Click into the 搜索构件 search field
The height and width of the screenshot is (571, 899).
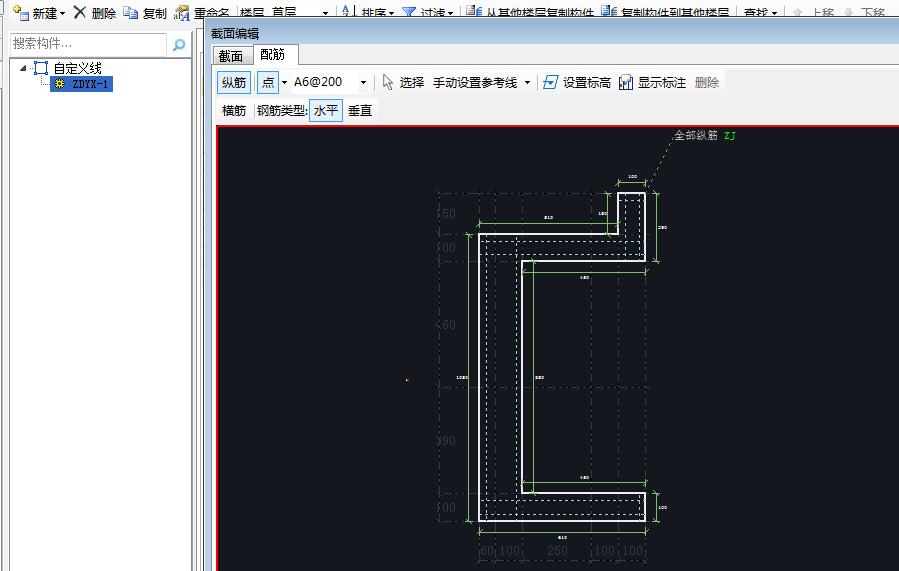click(x=88, y=44)
